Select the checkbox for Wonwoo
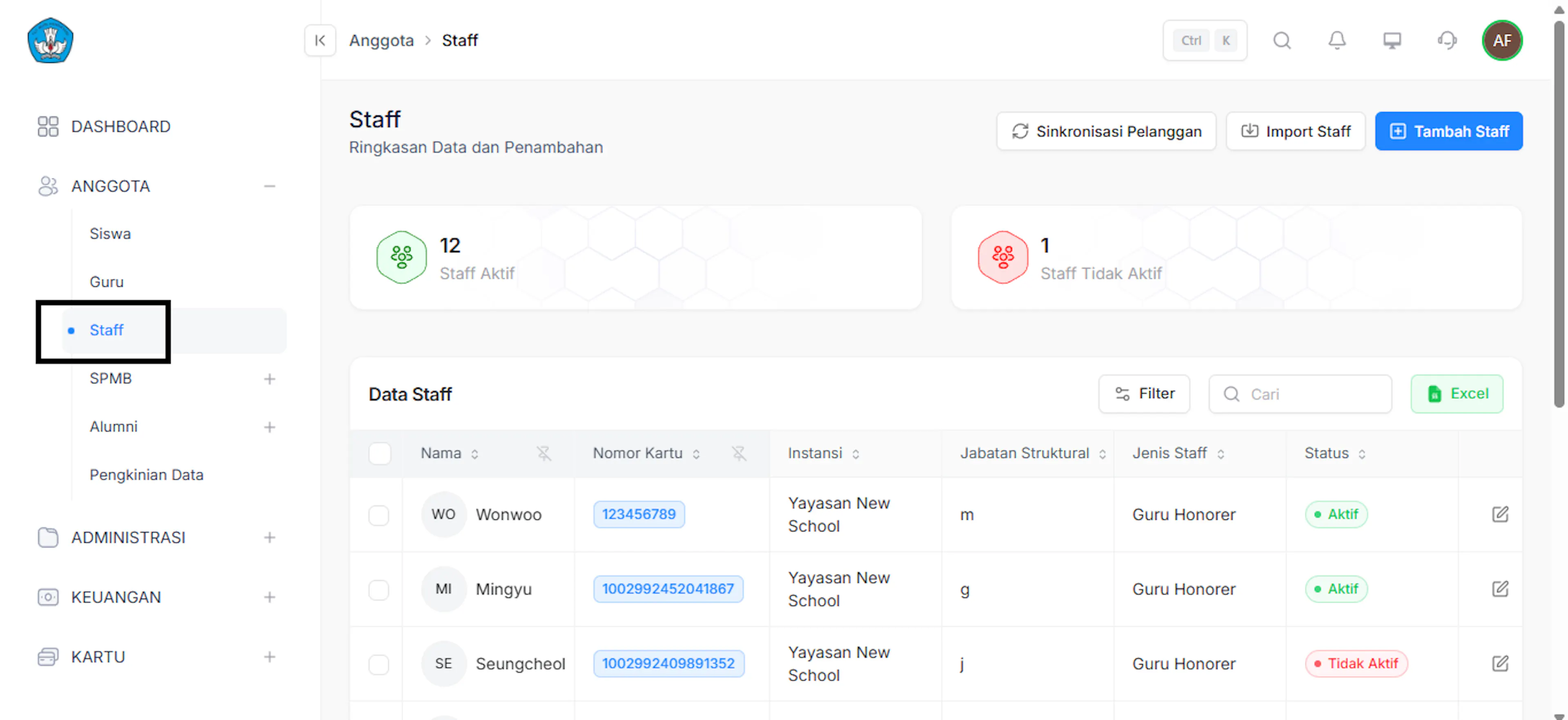Image resolution: width=1568 pixels, height=720 pixels. (379, 515)
